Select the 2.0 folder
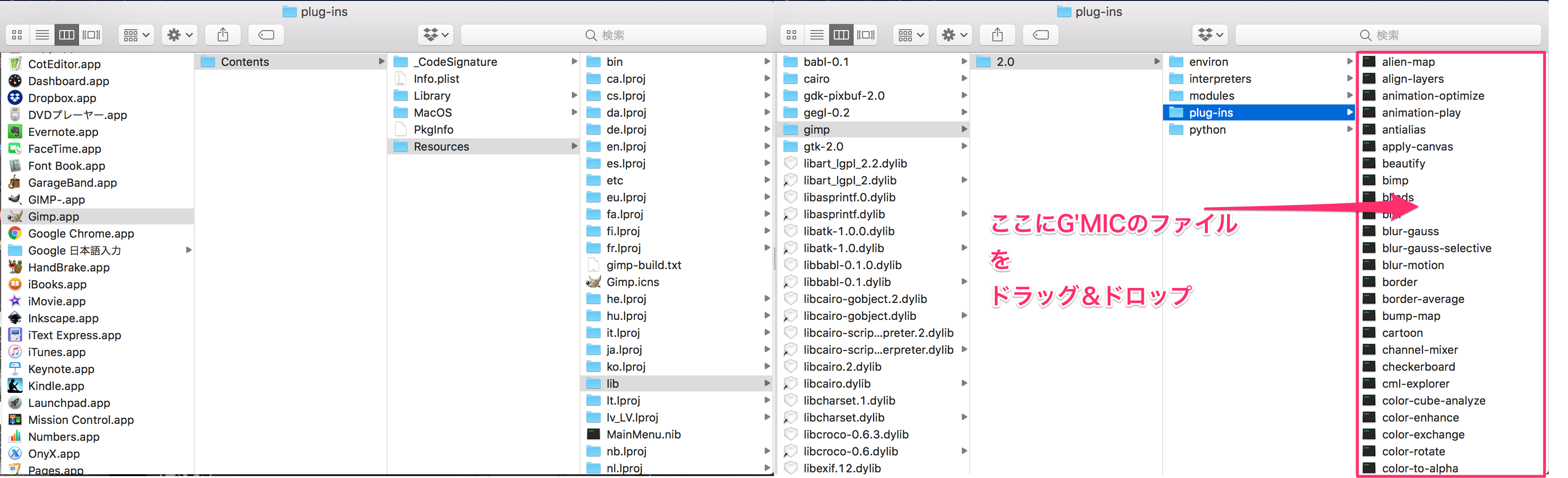Screen dimensions: 1568x478 pyautogui.click(x=1067, y=62)
